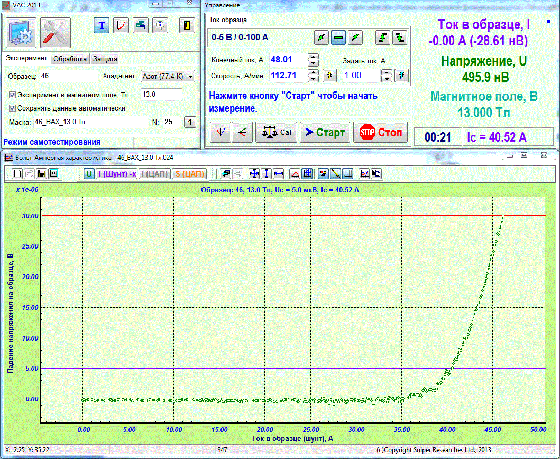Increase final current with up spinner
This screenshot has height=459, width=560.
pos(313,56)
